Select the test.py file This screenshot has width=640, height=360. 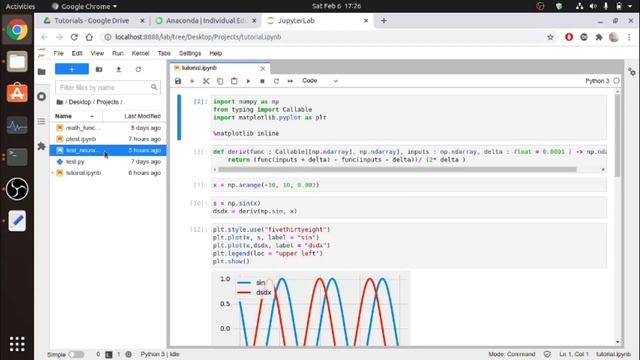pos(108,162)
